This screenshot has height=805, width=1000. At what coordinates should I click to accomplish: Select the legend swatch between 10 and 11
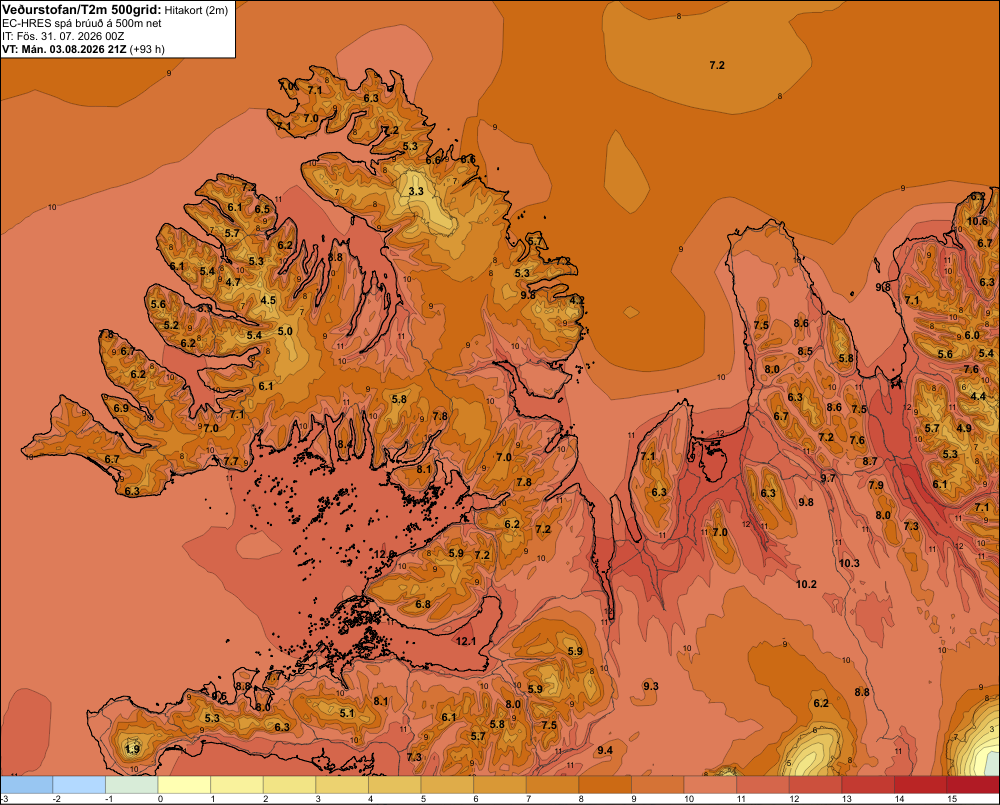tap(710, 785)
